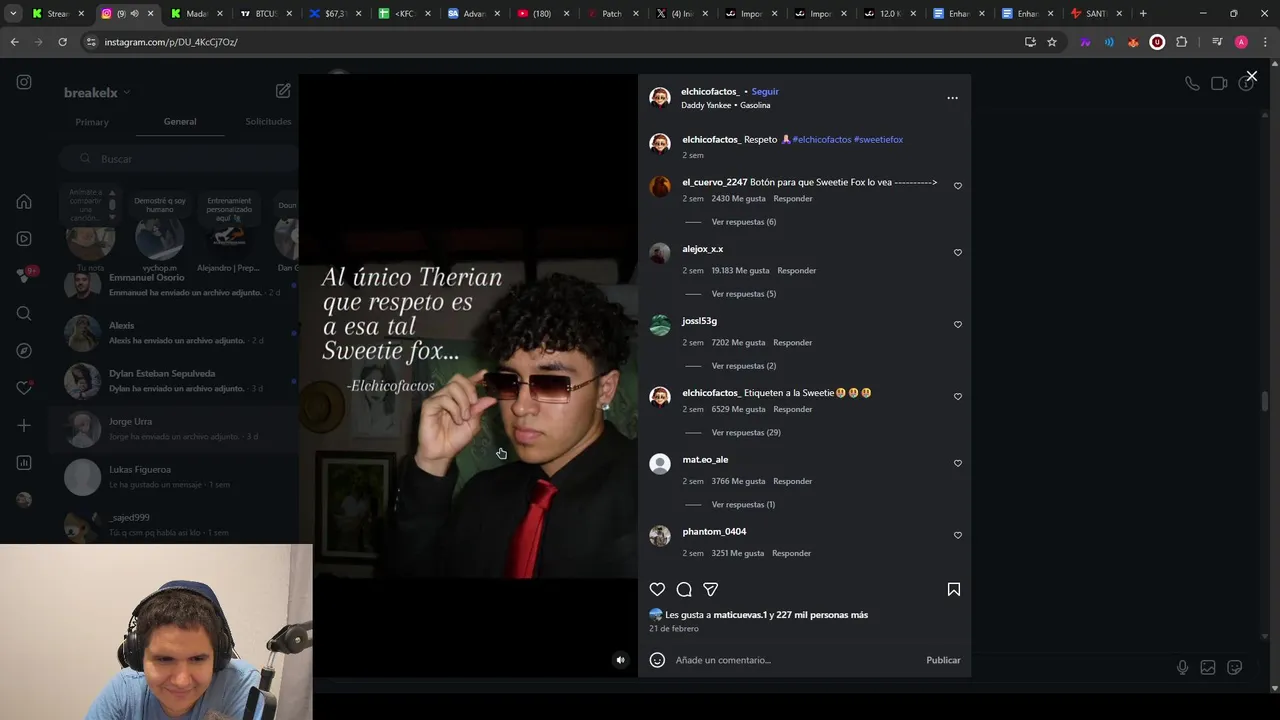
Task: Bookmark this page with the star icon
Action: pos(1052,42)
